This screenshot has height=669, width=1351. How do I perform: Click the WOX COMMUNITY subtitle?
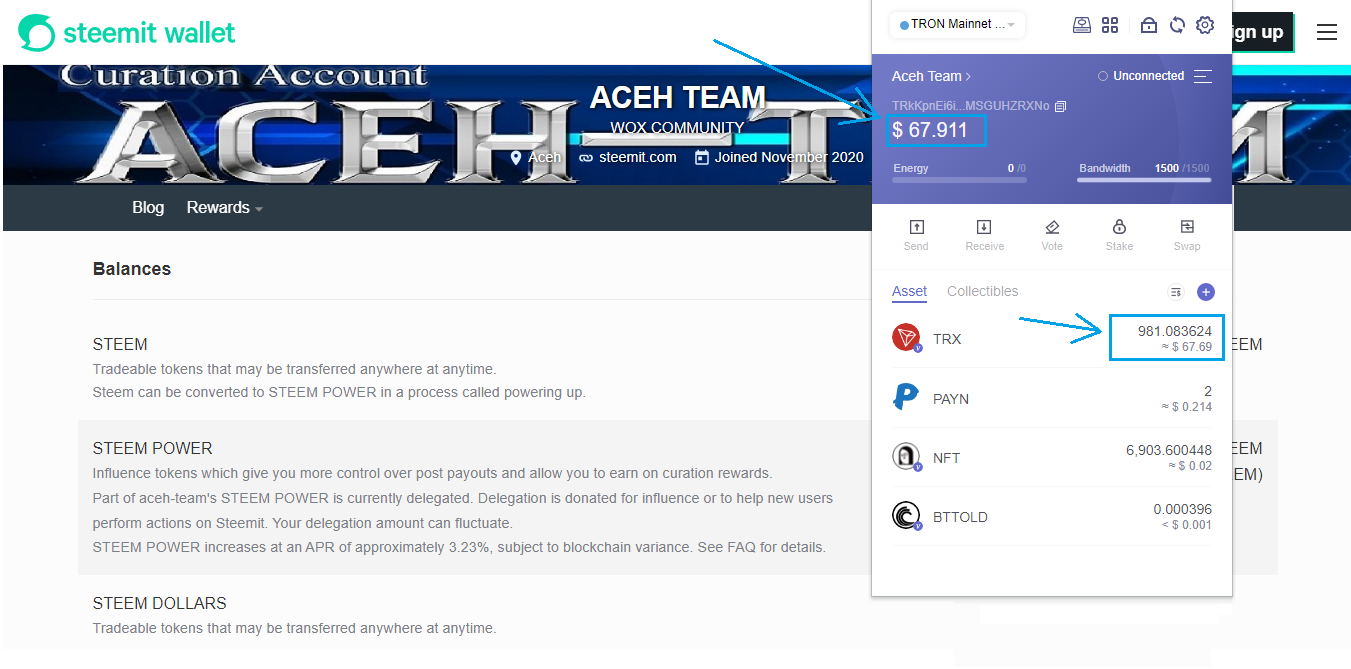[x=677, y=128]
